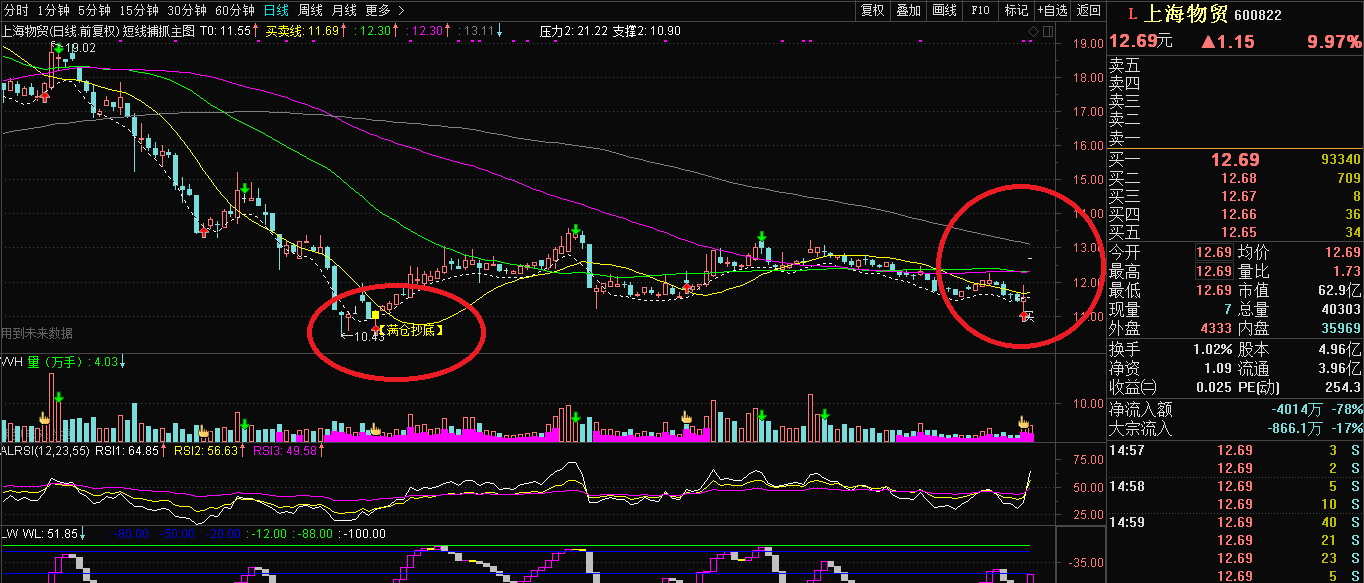Click the cyan down arrow after 13.11
Screen dimensions: 1364x583
[x=500, y=31]
